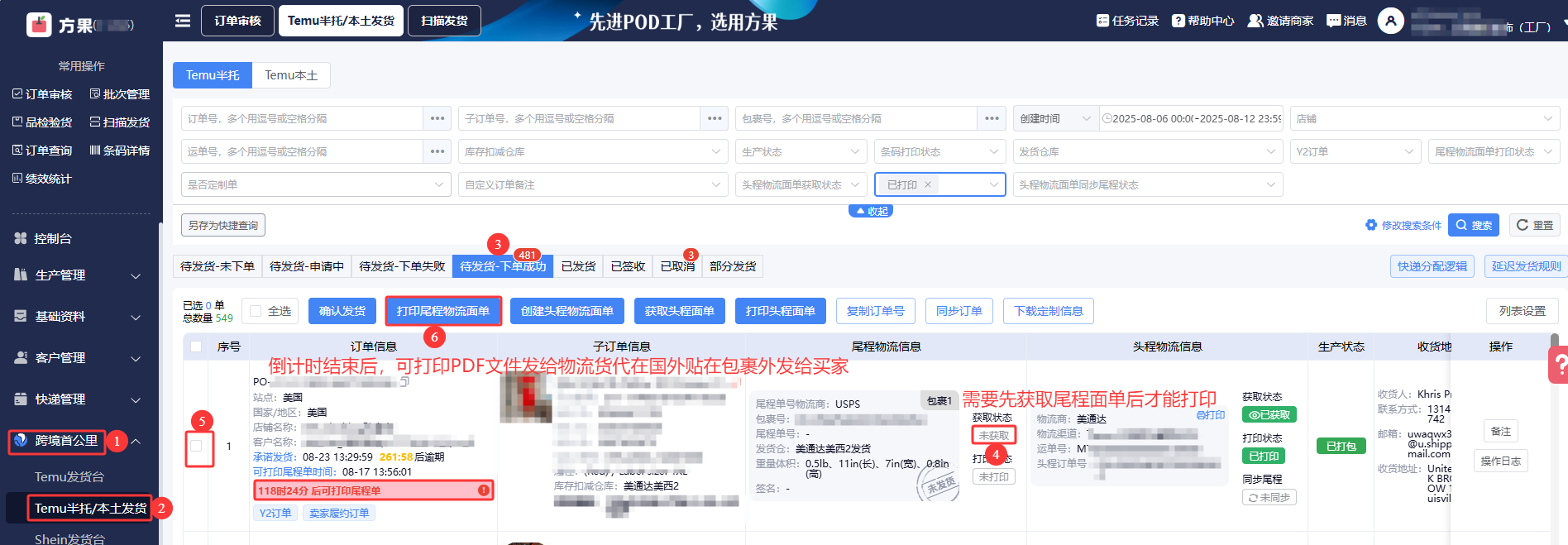Toggle the table header checkbox
The image size is (1568, 545).
click(196, 347)
